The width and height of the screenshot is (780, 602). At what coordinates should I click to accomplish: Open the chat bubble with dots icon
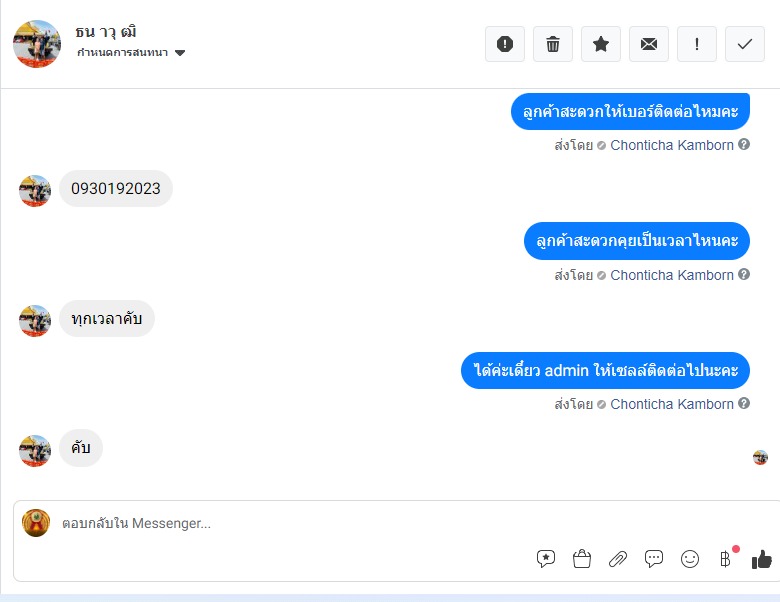(654, 559)
